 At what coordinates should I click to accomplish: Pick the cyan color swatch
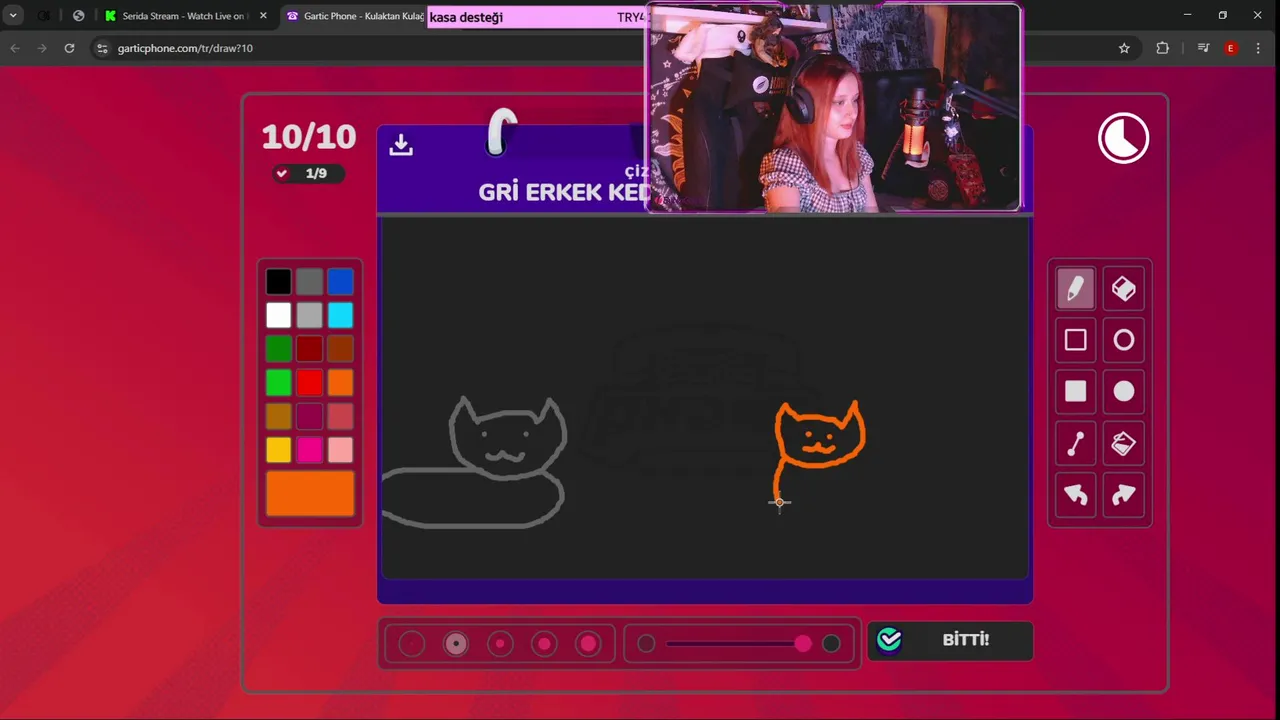(x=341, y=316)
